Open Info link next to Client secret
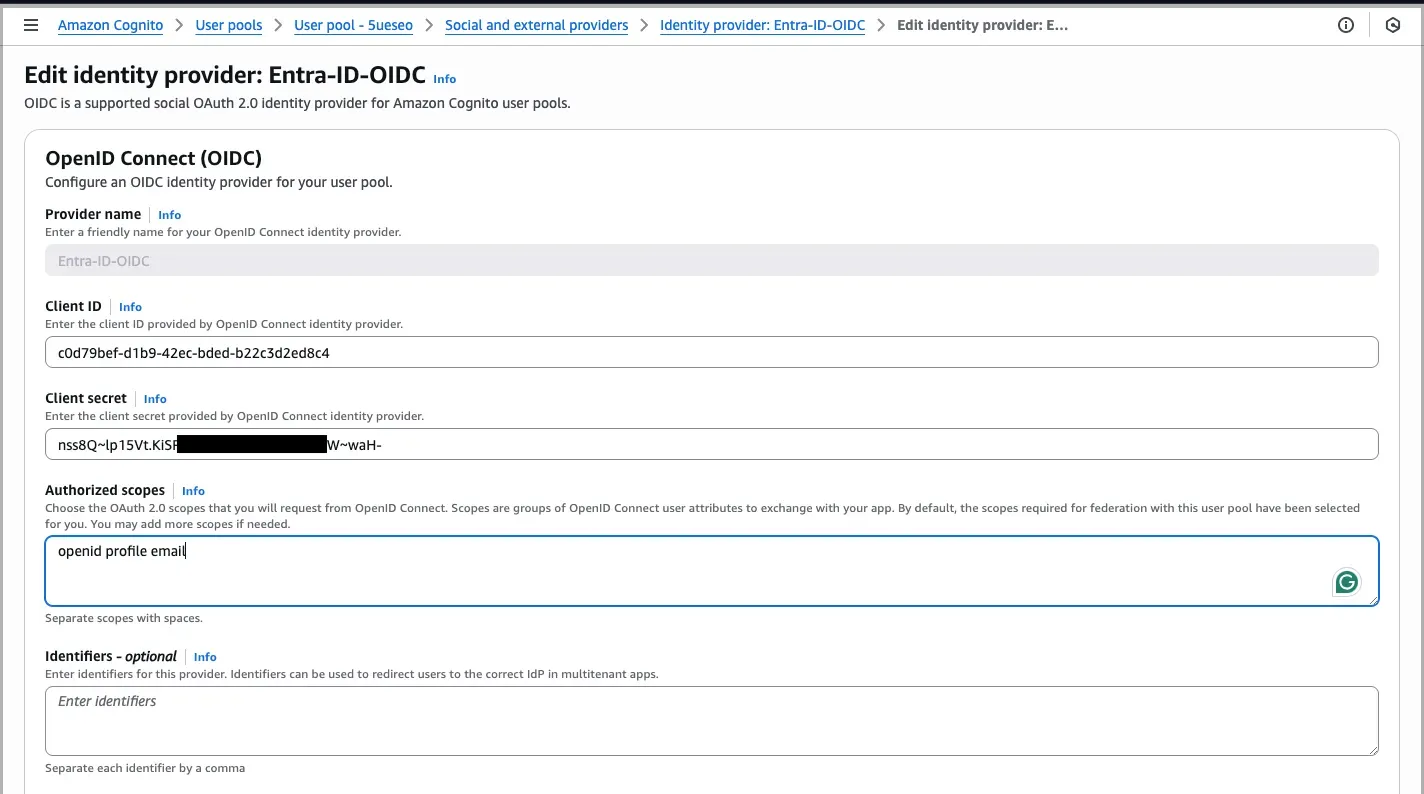 pos(155,399)
